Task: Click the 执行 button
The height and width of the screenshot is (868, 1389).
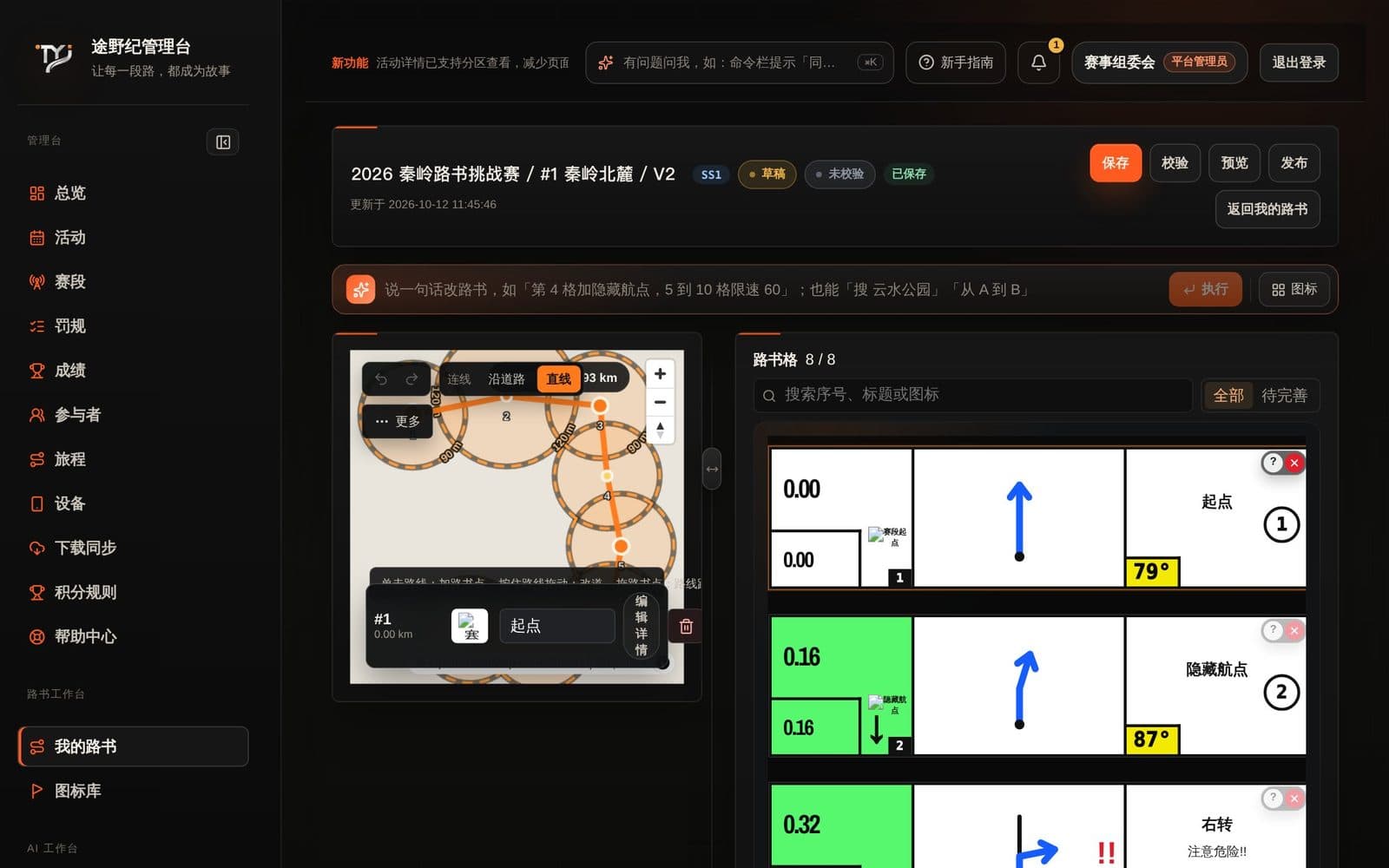Action: (x=1205, y=289)
